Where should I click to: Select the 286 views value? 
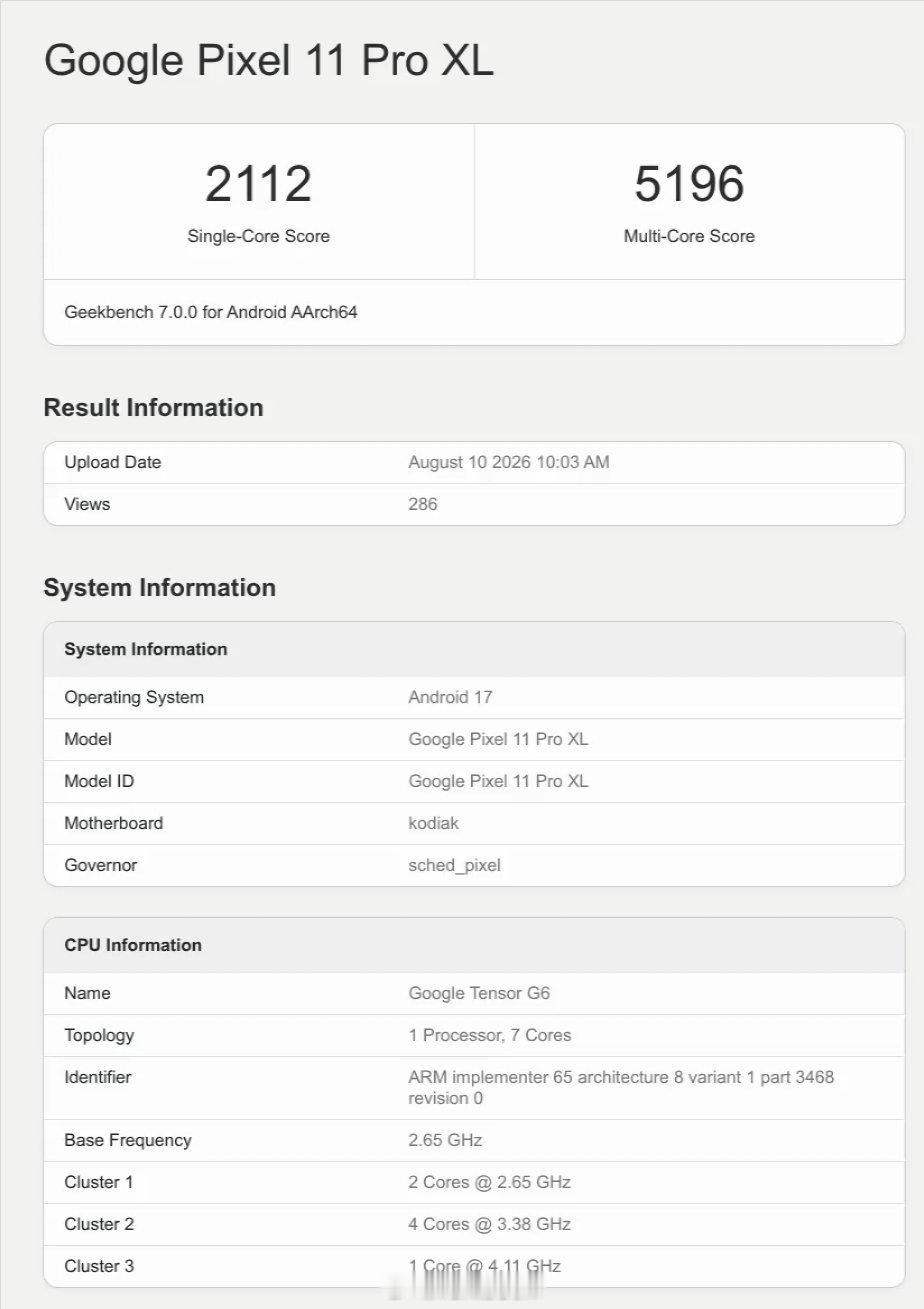click(423, 504)
